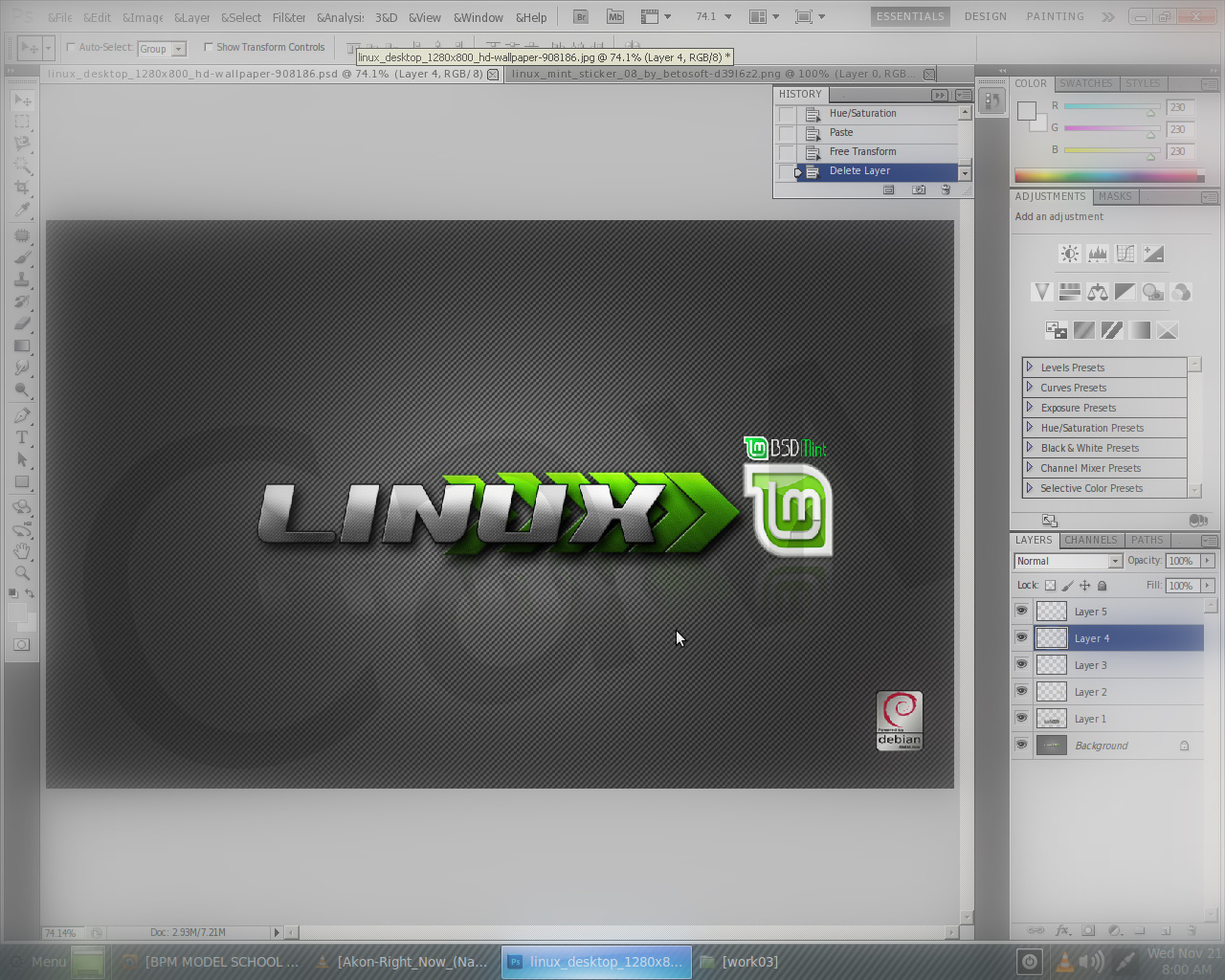Add a Color Balance adjustment
Image resolution: width=1225 pixels, height=980 pixels.
pos(1098,292)
